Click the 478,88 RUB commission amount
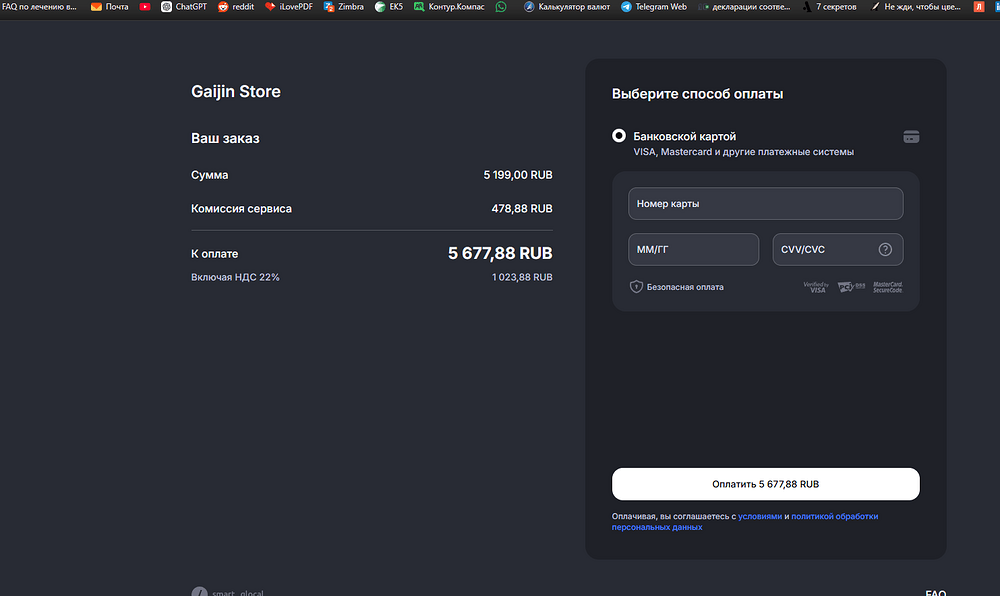Screen dimensions: 1000x596 pos(522,208)
